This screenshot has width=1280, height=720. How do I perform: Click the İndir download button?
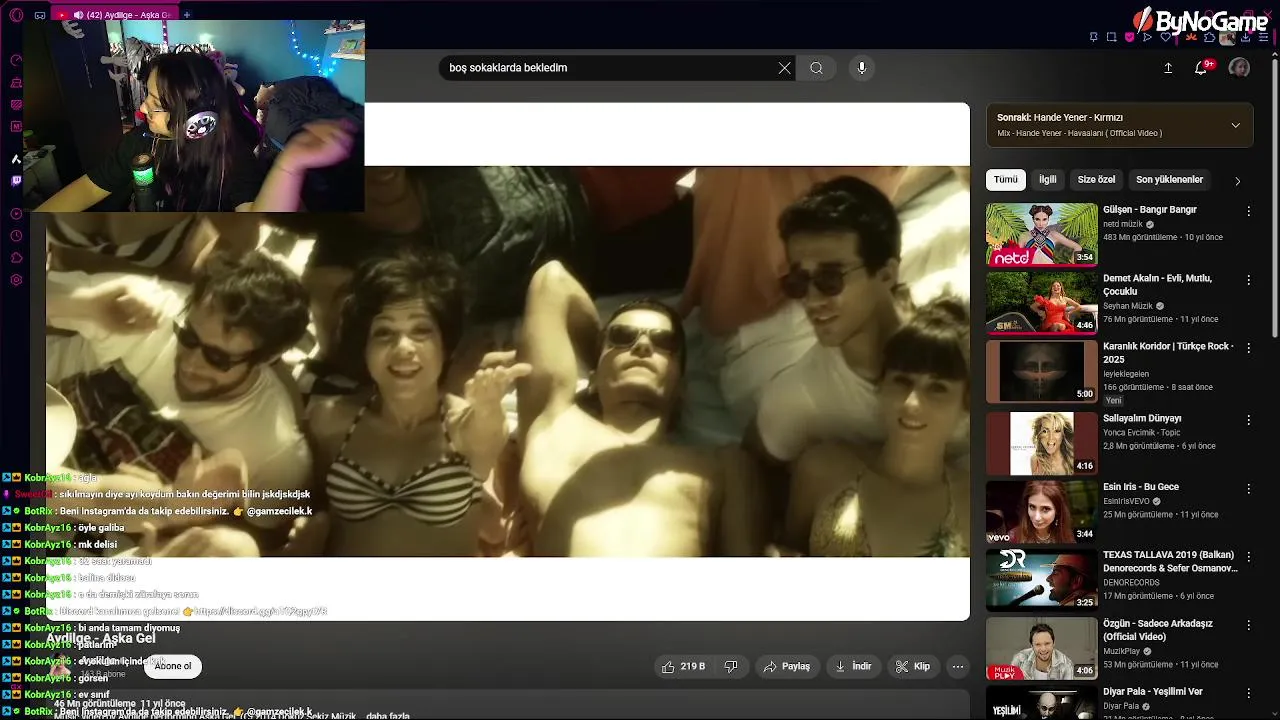853,666
